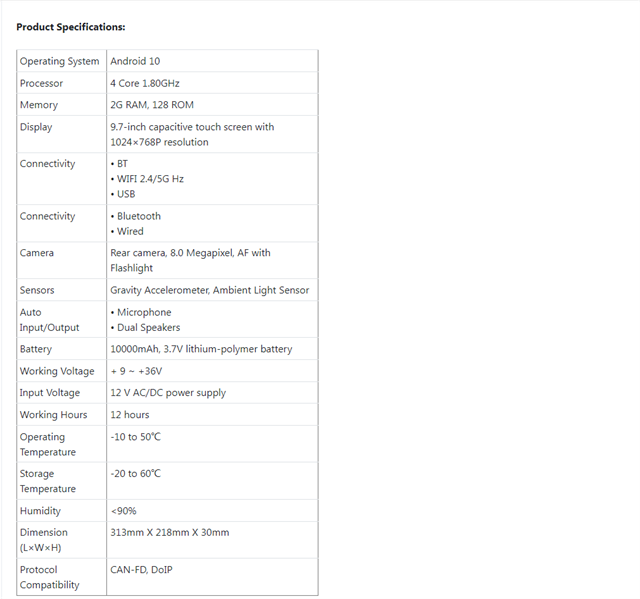Click the Dual Speakers bullet item
The image size is (640, 599).
click(x=145, y=327)
